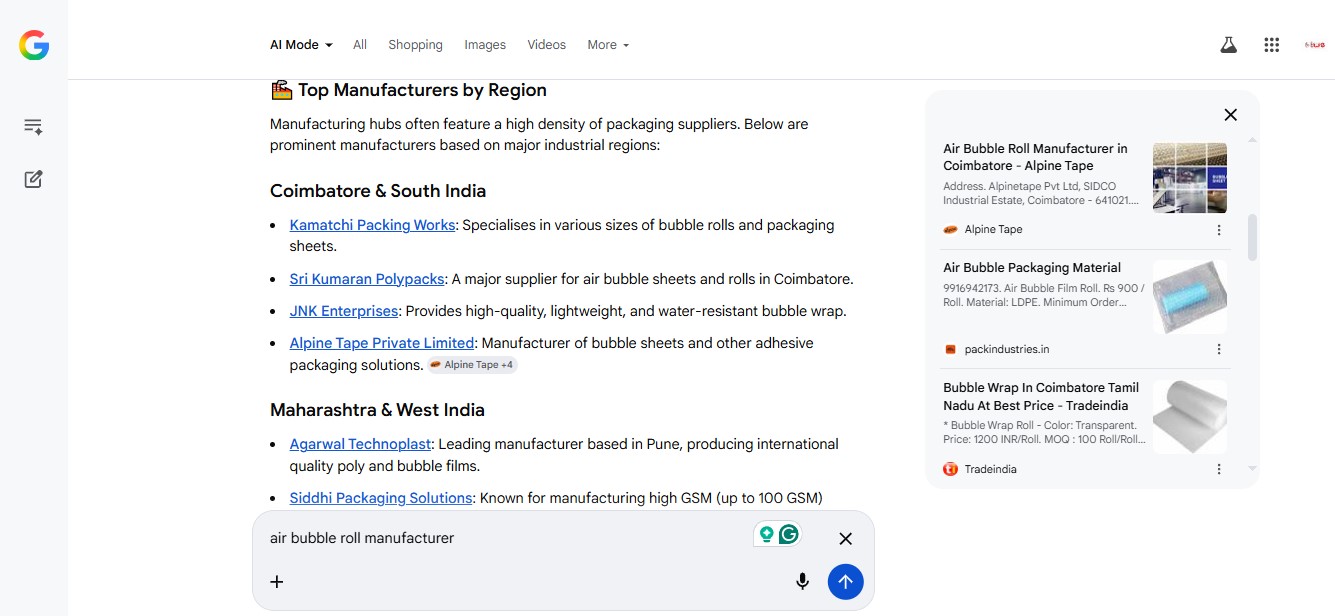The image size is (1335, 616).
Task: Click the green lightbulb suggestion icon
Action: click(x=766, y=535)
